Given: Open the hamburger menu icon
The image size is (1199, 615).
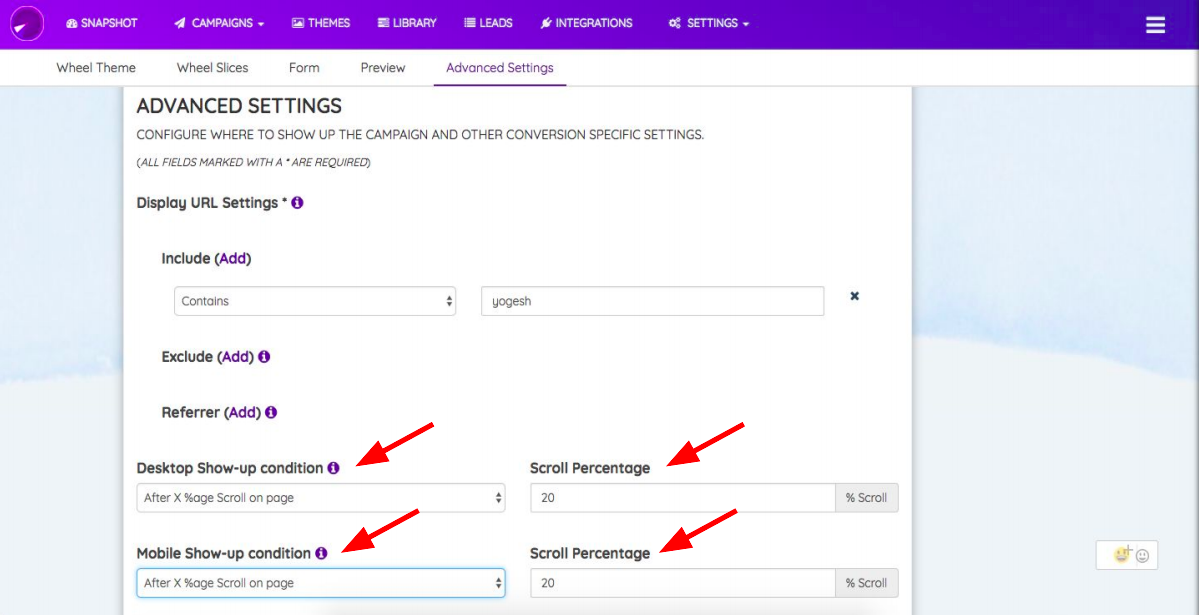Looking at the screenshot, I should coord(1155,24).
